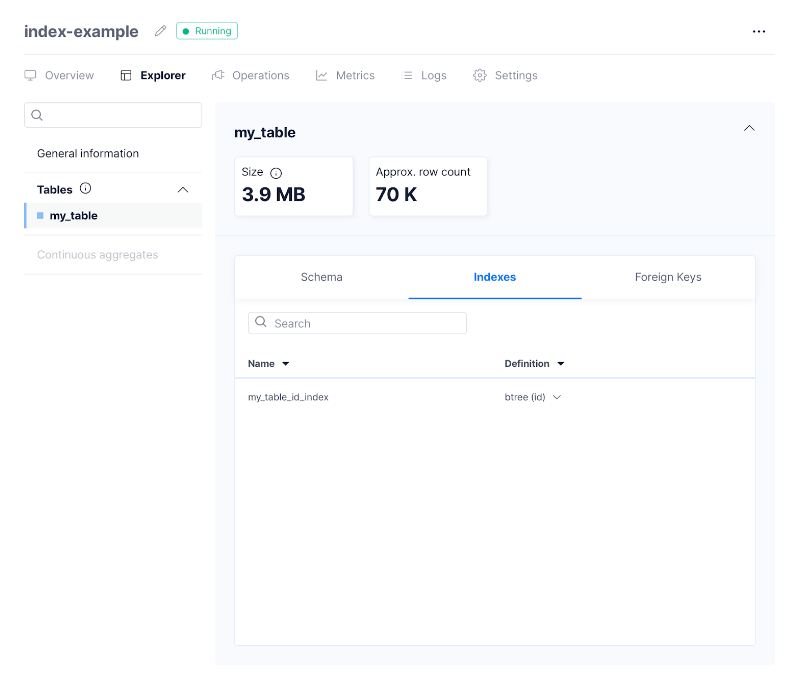Sort by Definition column arrow
Image resolution: width=800 pixels, height=699 pixels.
[560, 364]
